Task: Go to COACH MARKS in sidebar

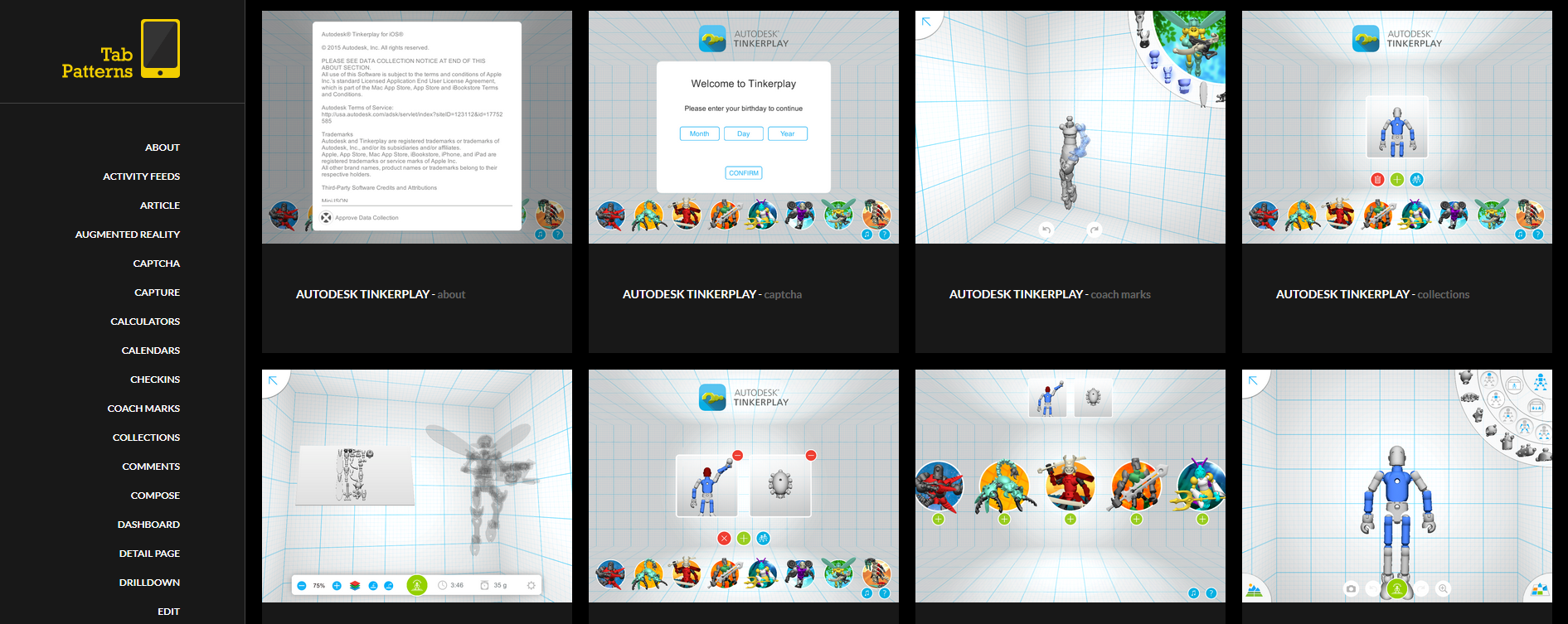Action: tap(143, 409)
